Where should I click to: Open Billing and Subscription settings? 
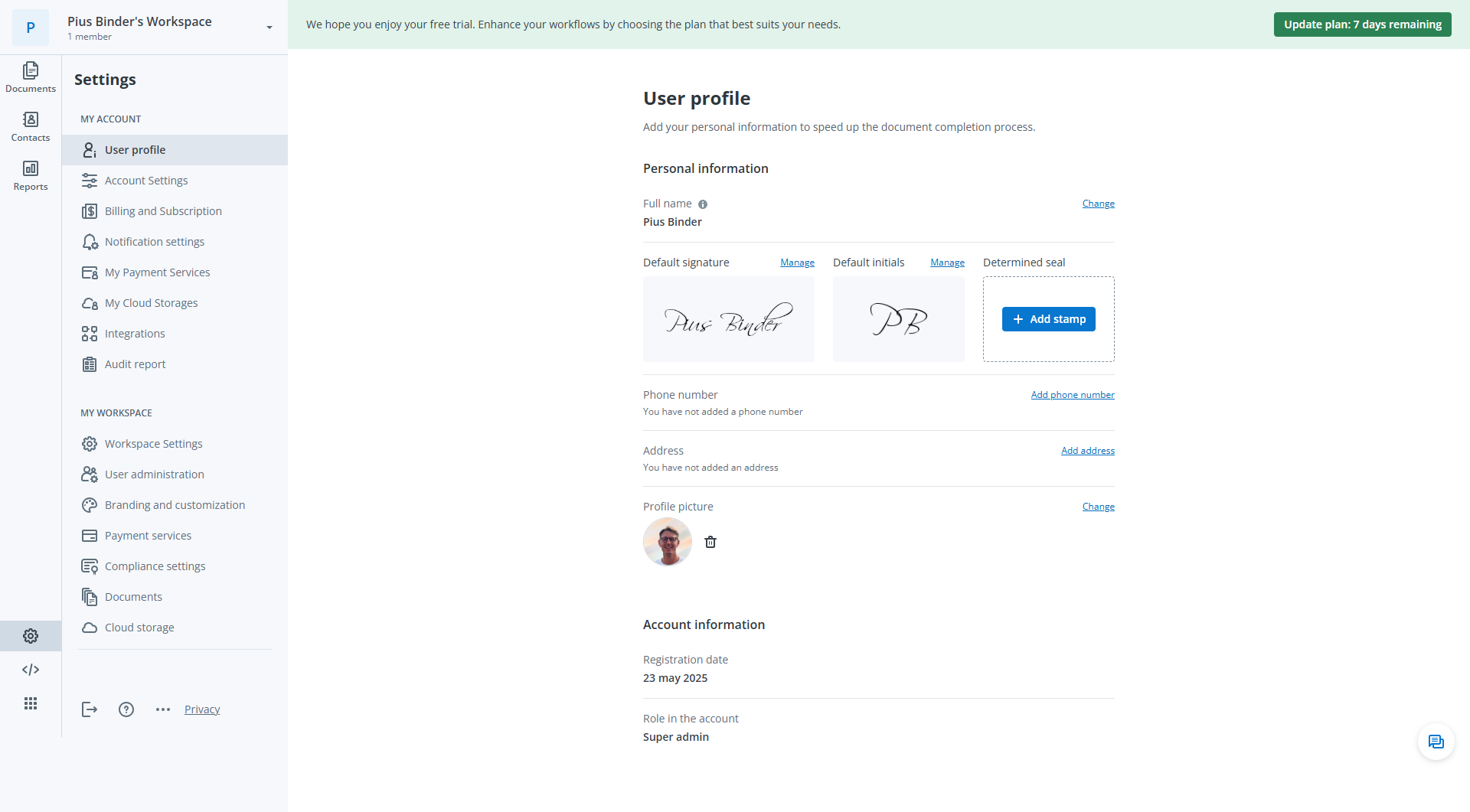163,211
